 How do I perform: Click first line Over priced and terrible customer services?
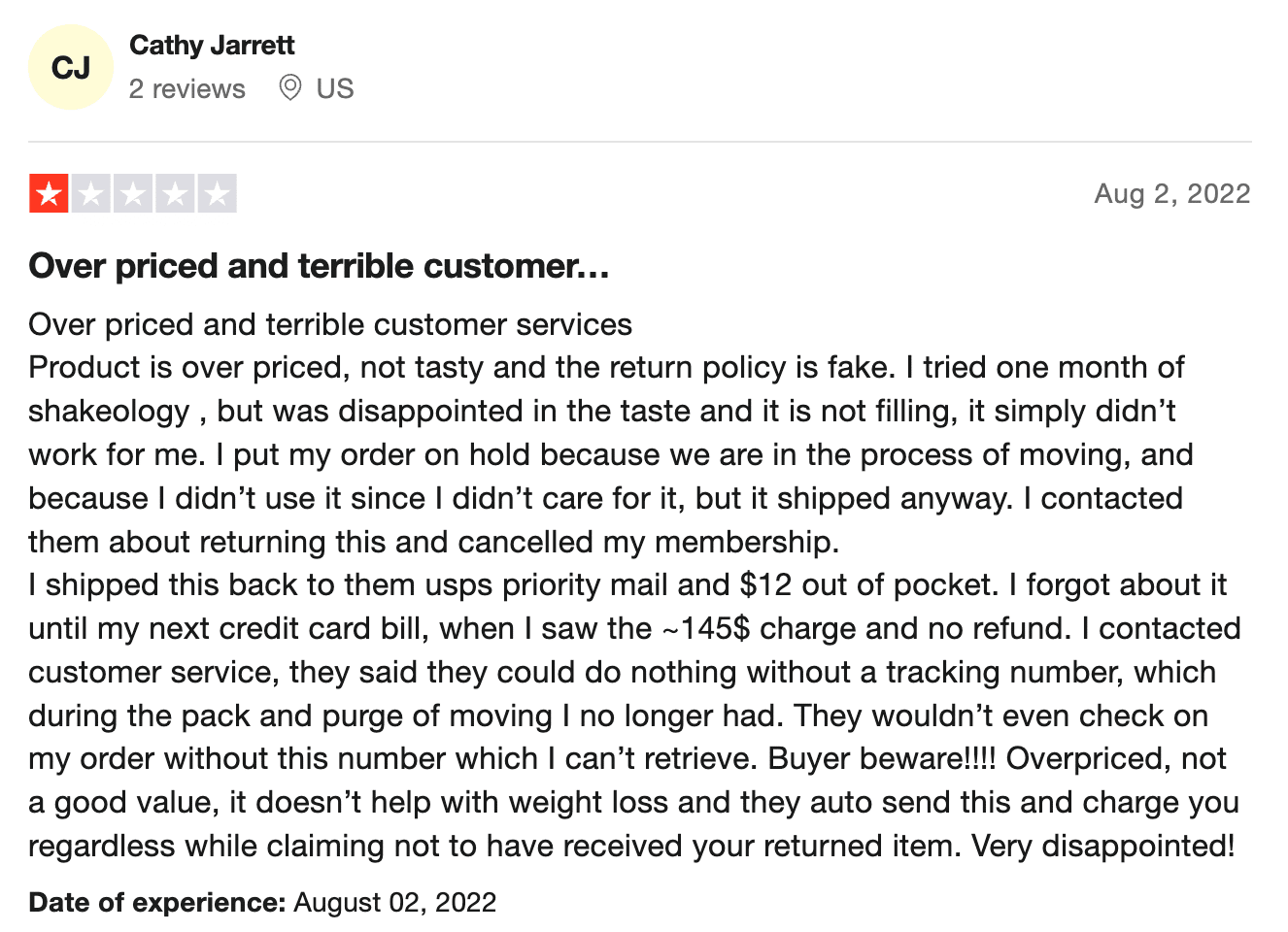[330, 324]
